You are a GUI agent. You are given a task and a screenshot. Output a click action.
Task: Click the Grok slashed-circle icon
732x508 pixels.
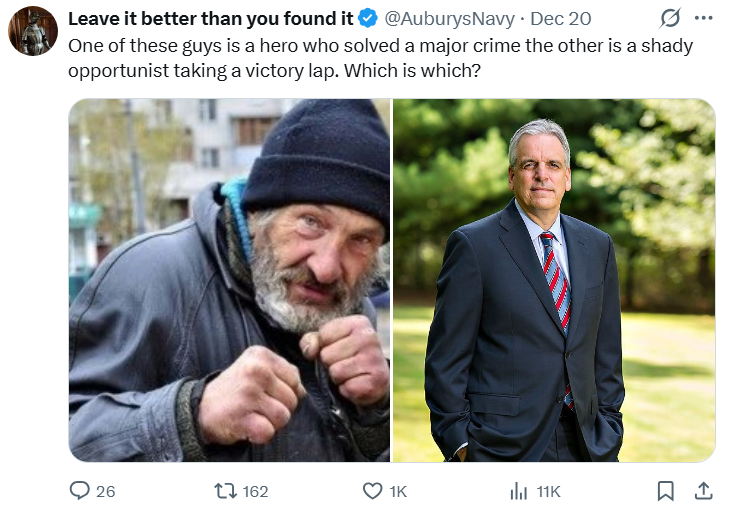[x=671, y=19]
